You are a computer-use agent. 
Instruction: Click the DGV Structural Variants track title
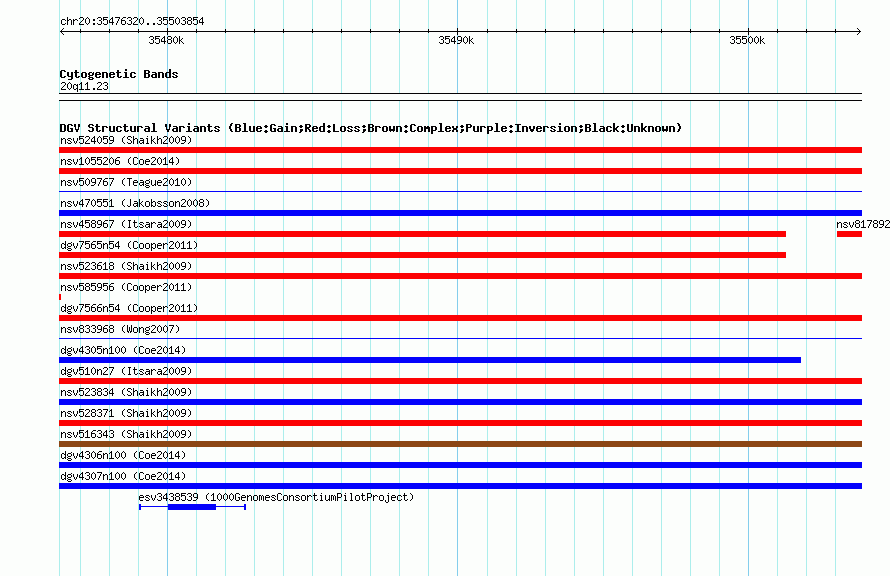[371, 128]
